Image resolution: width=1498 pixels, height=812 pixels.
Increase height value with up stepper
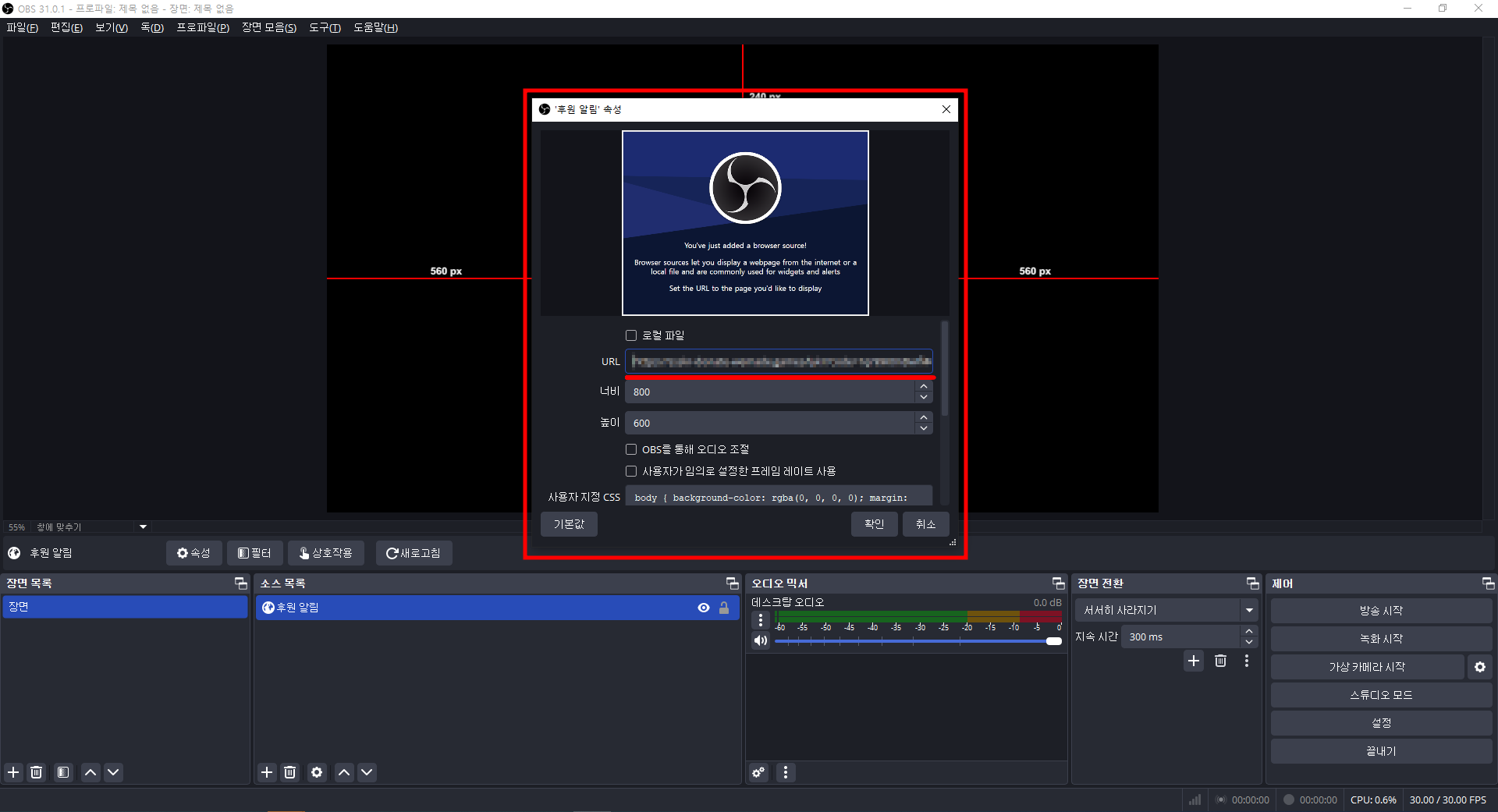[x=924, y=418]
